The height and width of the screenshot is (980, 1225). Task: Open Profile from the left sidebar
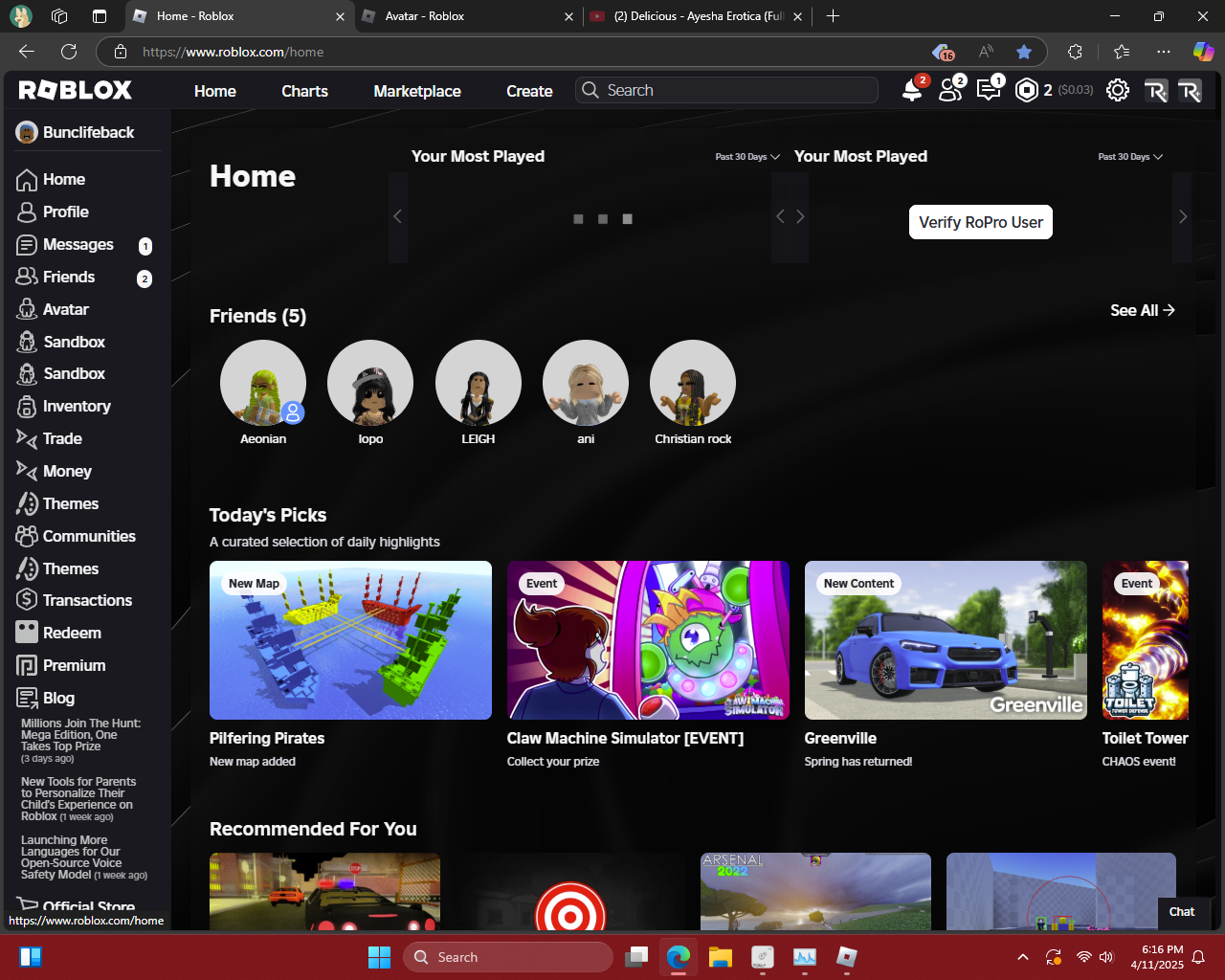pos(66,212)
